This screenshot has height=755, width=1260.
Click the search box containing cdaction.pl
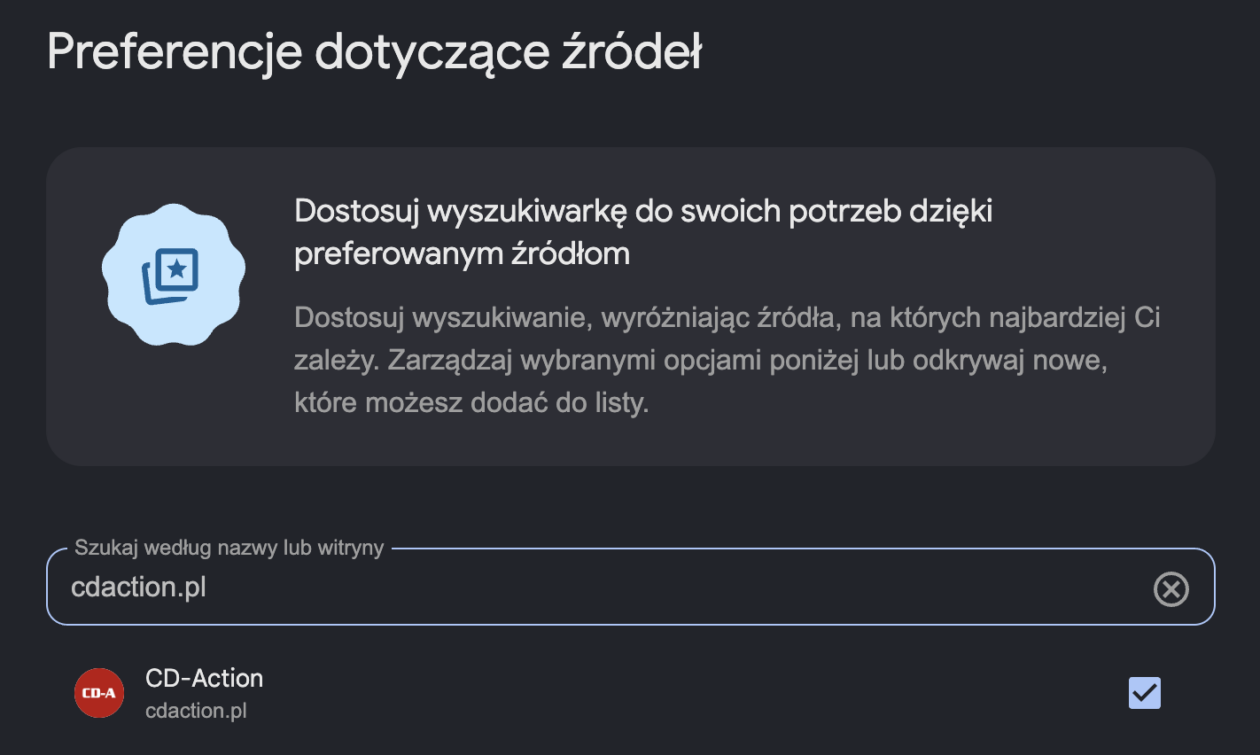pos(631,587)
